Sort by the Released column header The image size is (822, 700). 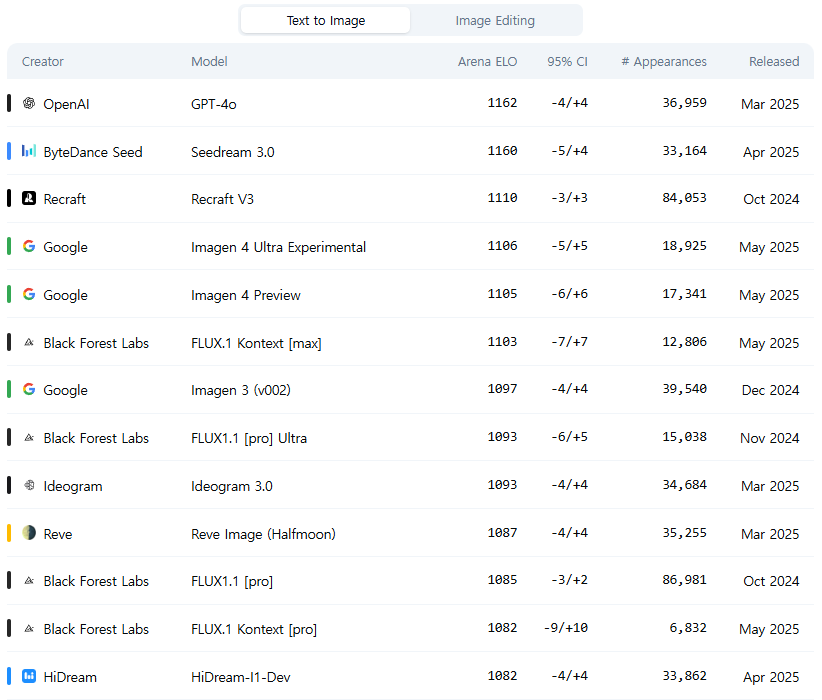774,62
